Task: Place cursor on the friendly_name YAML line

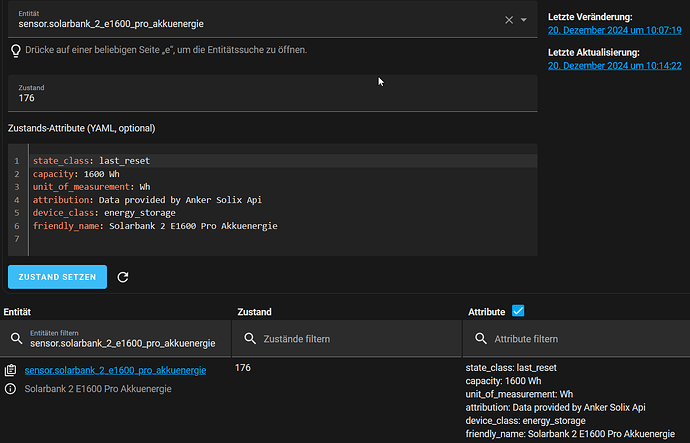Action: click(x=155, y=226)
